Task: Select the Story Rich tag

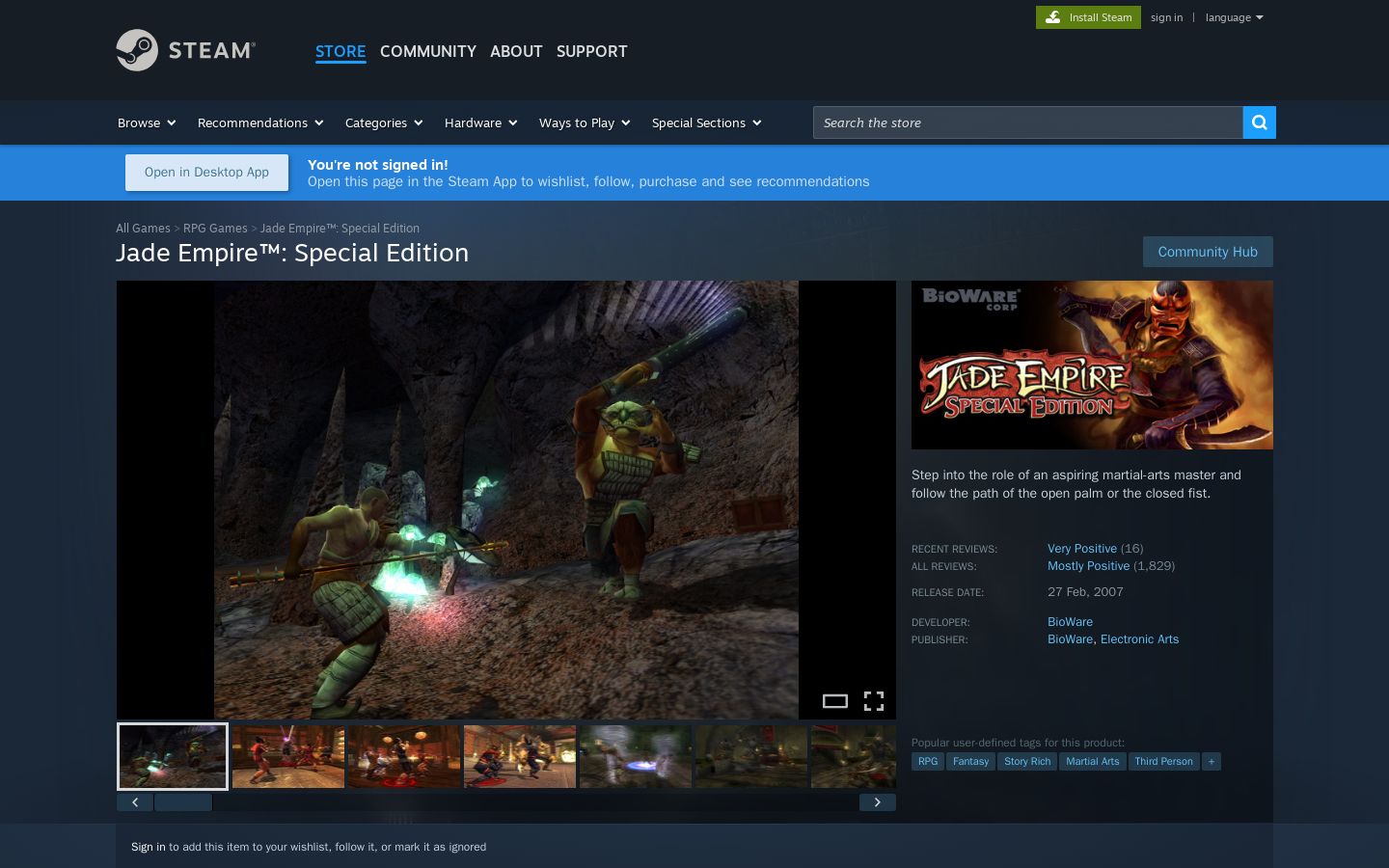Action: (x=1027, y=762)
